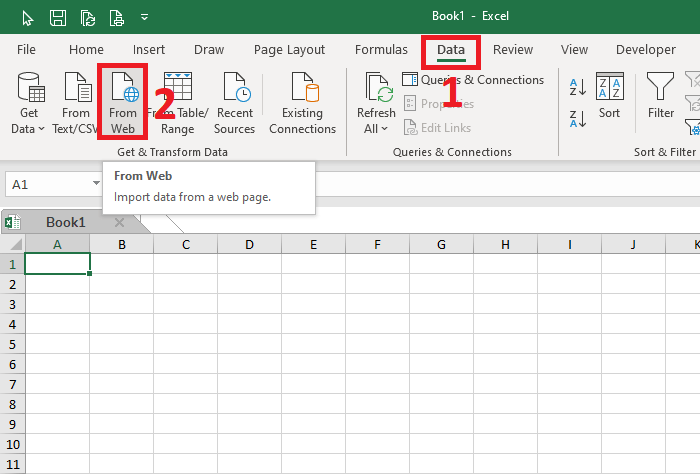The height and width of the screenshot is (474, 700).
Task: Expand the Get Data dropdown
Action: tap(28, 104)
